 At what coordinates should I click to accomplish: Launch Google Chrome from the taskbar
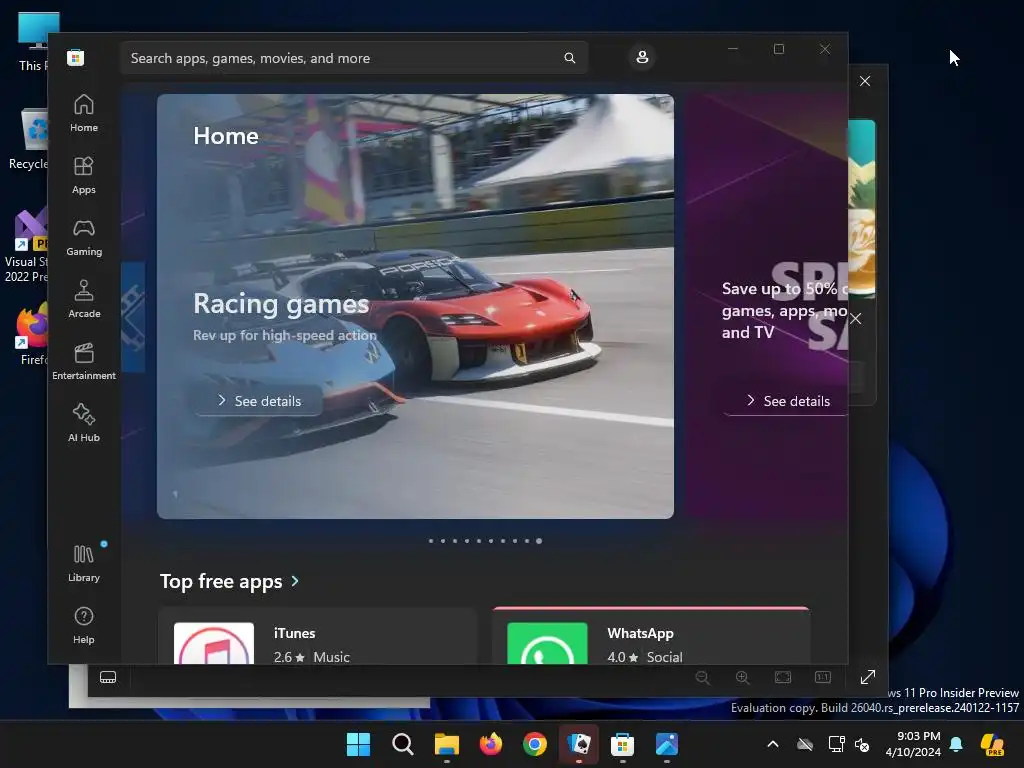(x=535, y=744)
